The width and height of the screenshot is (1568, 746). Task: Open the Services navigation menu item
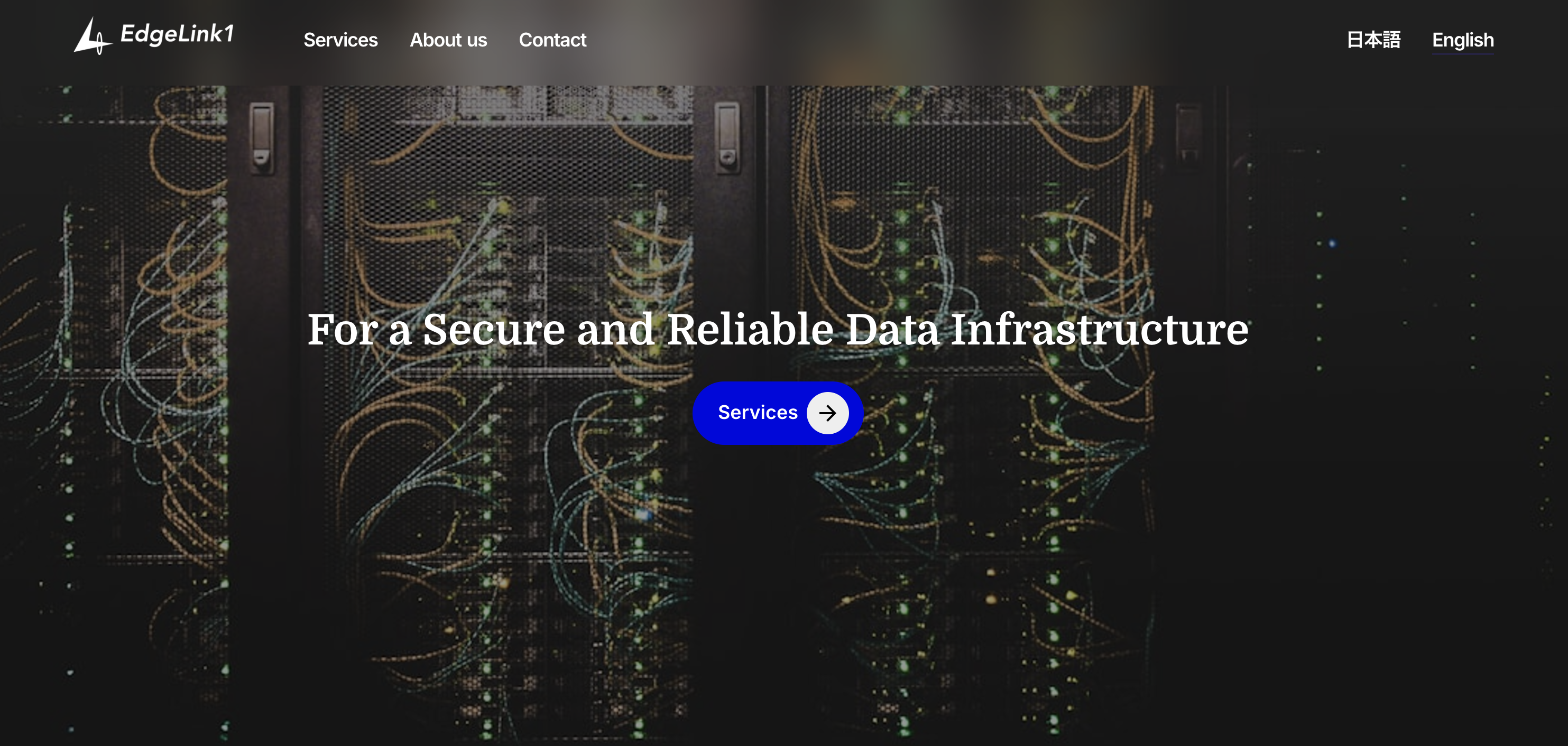(x=340, y=40)
